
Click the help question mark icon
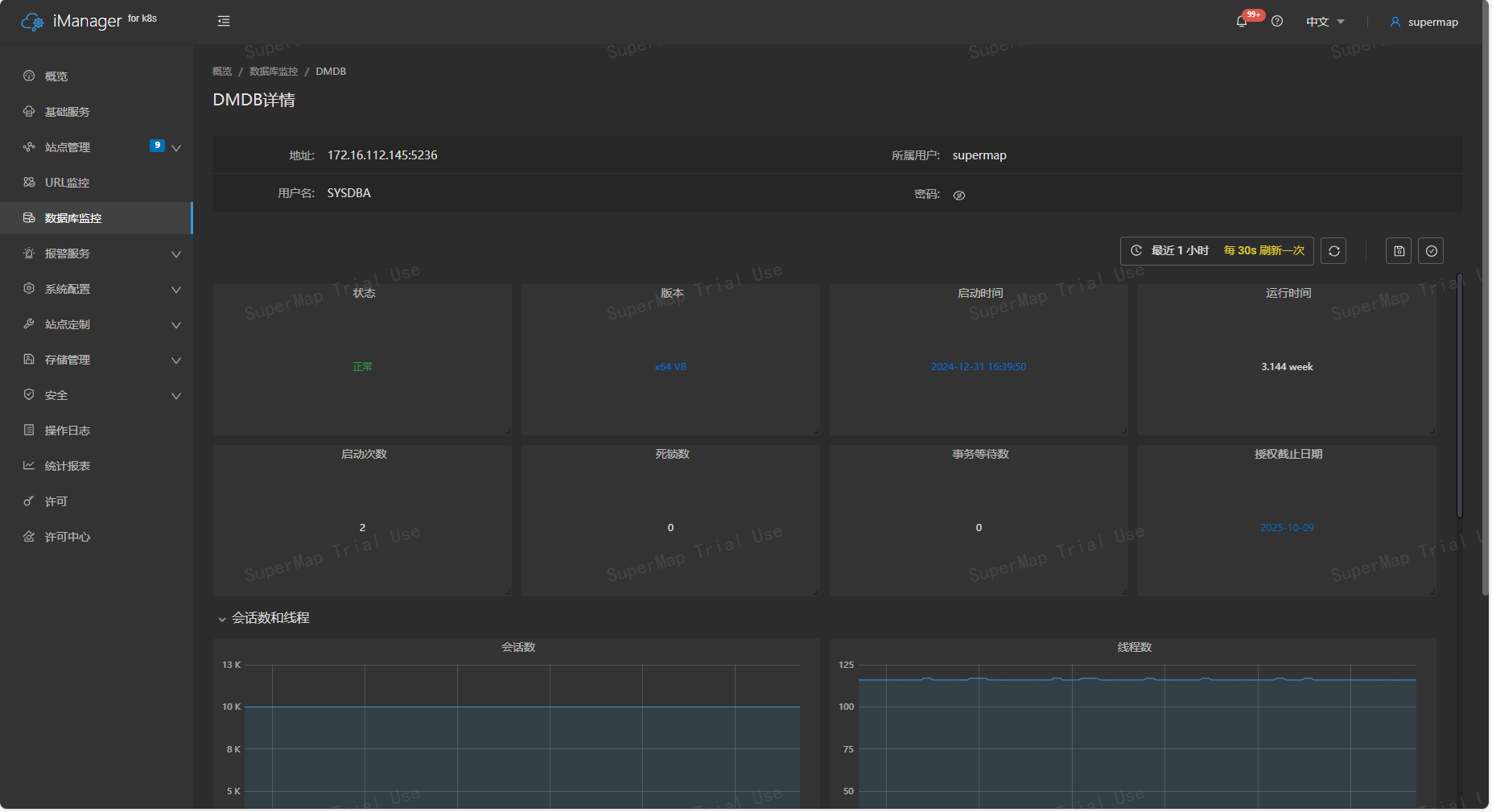(1276, 21)
